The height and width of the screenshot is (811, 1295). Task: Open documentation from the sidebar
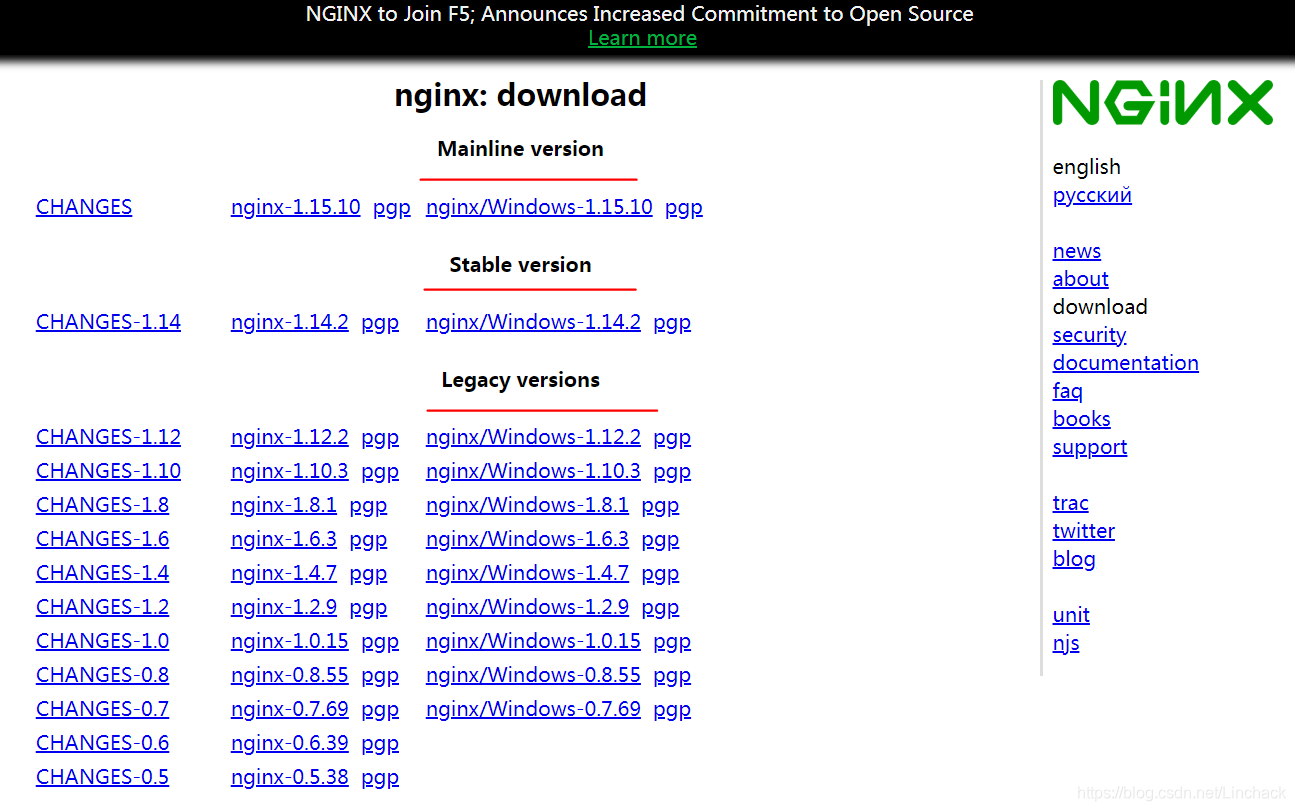point(1125,363)
